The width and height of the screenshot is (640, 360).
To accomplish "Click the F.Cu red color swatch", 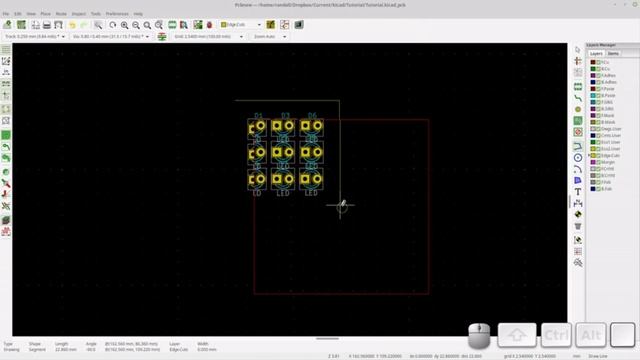I will pyautogui.click(x=593, y=62).
